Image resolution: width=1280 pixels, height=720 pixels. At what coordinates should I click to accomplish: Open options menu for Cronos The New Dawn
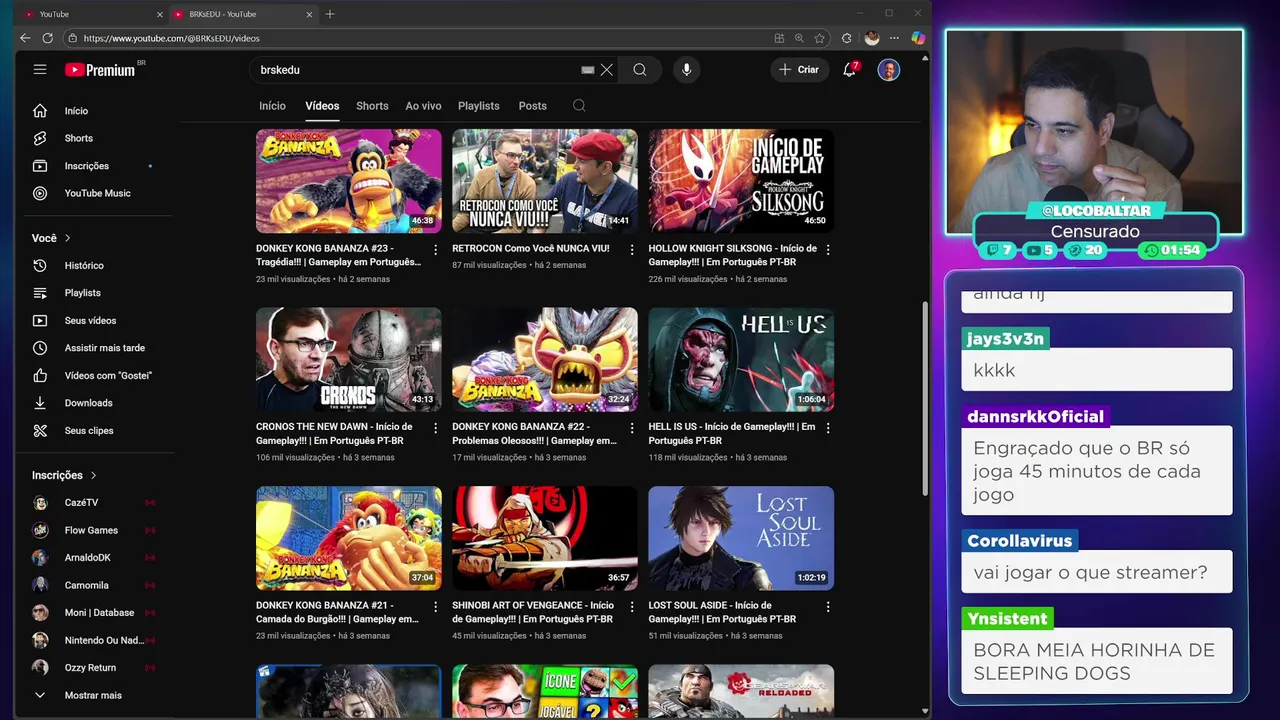[x=435, y=428]
